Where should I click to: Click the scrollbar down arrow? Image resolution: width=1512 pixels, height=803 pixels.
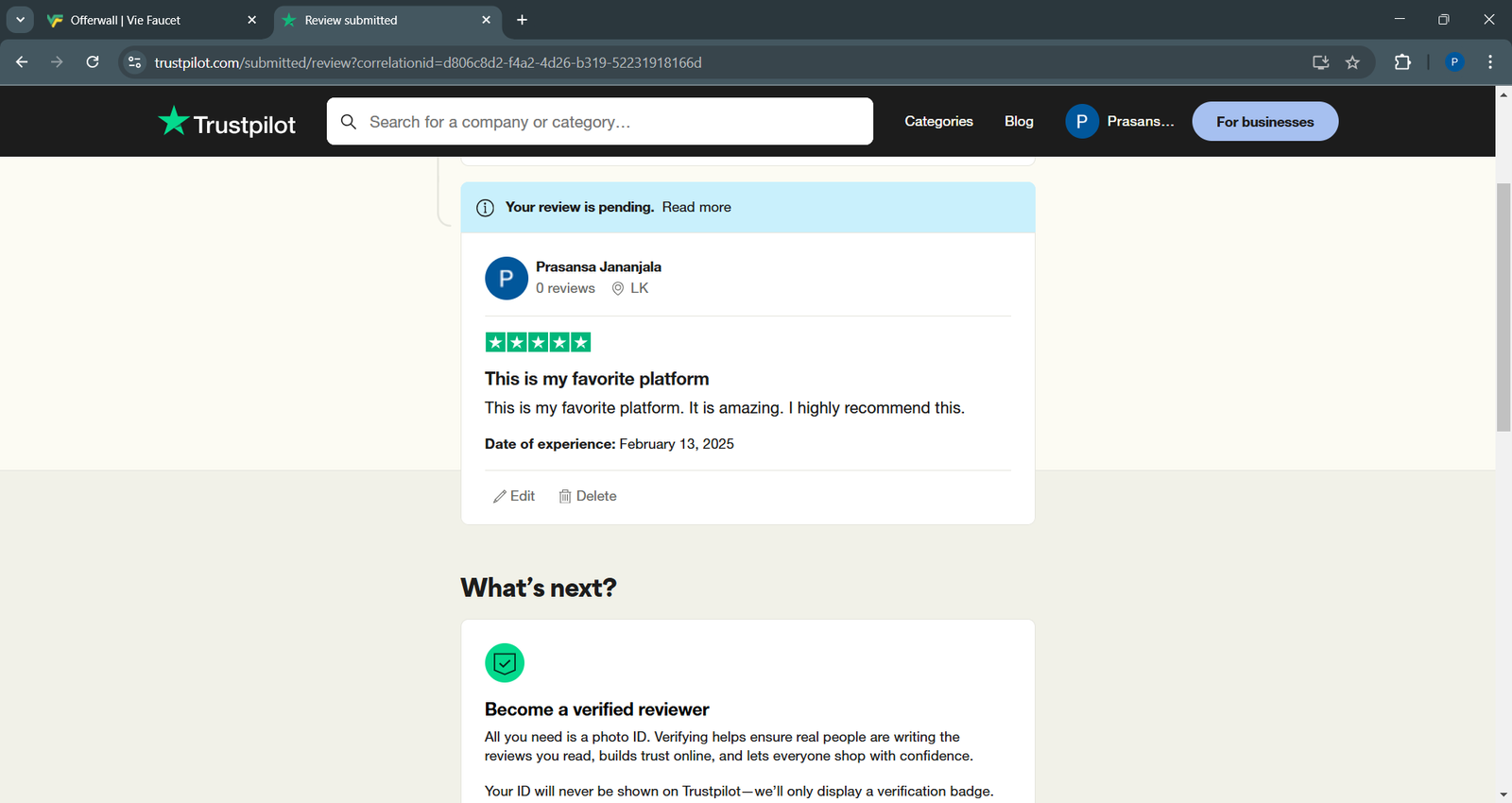[1503, 794]
